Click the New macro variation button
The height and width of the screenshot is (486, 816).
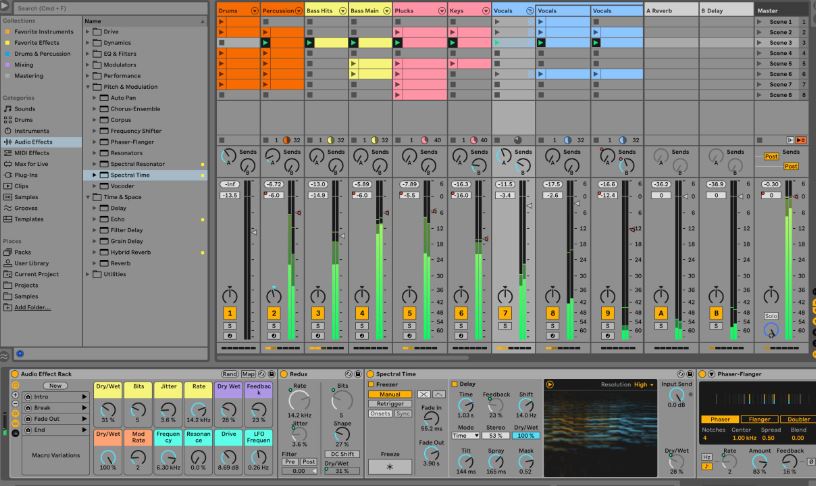55,386
